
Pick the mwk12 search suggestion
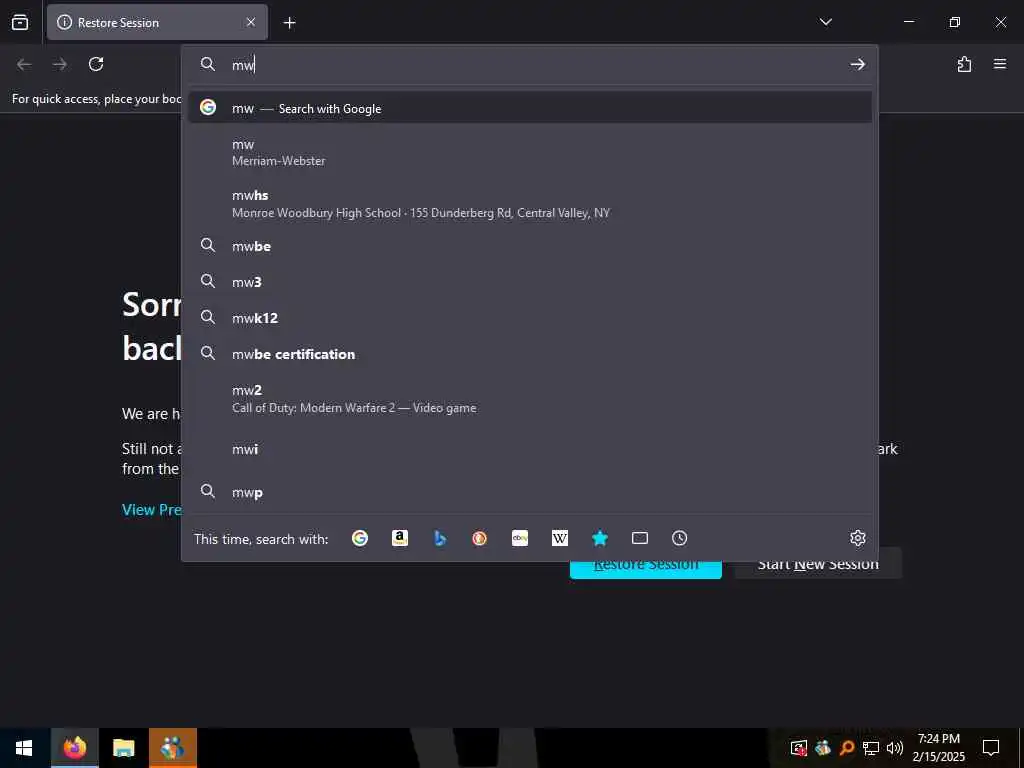pyautogui.click(x=530, y=318)
